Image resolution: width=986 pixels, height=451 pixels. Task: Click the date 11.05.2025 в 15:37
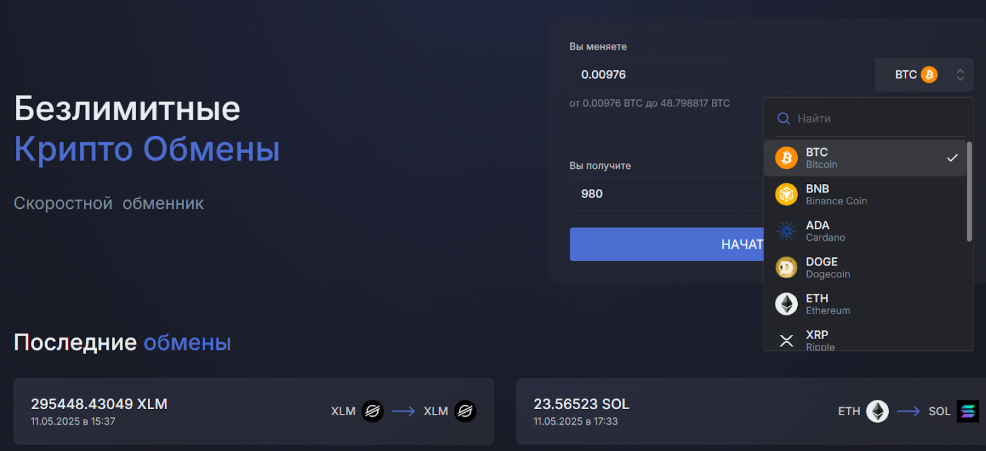coord(73,421)
